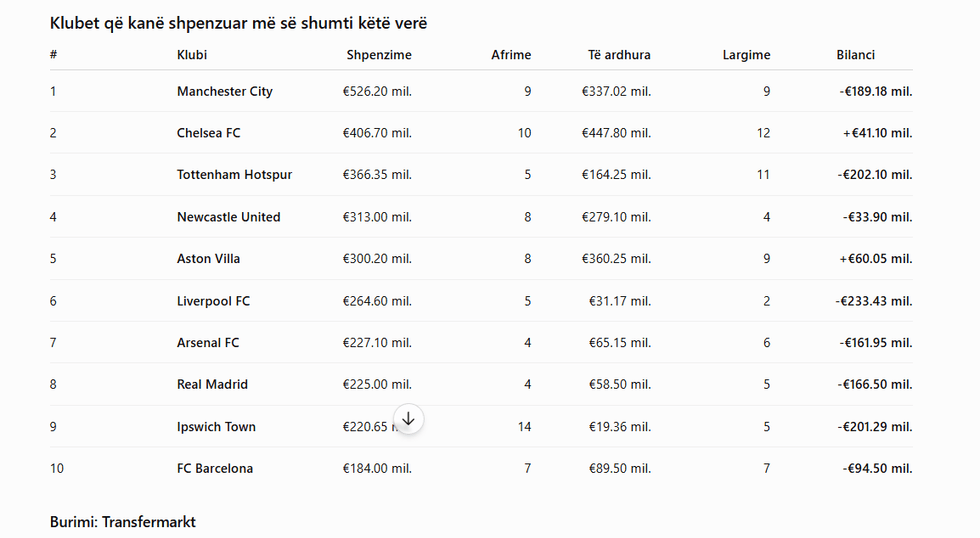Viewport: 980px width, 538px height.
Task: Click the Newcastle United entry
Action: [x=228, y=217]
